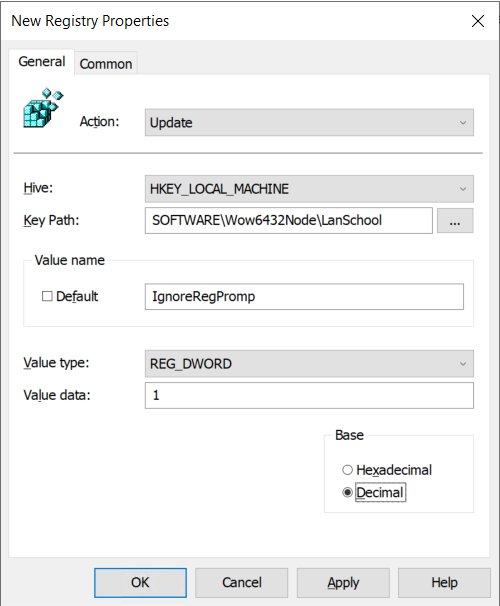Click the Cancel button

[x=241, y=582]
